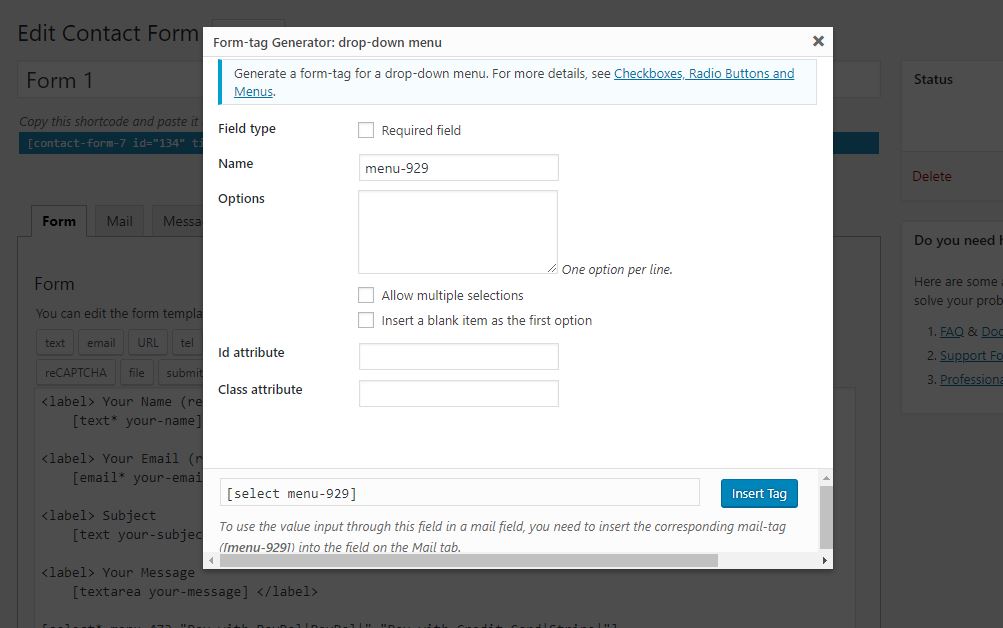Click inside the Options textarea

pyautogui.click(x=458, y=232)
